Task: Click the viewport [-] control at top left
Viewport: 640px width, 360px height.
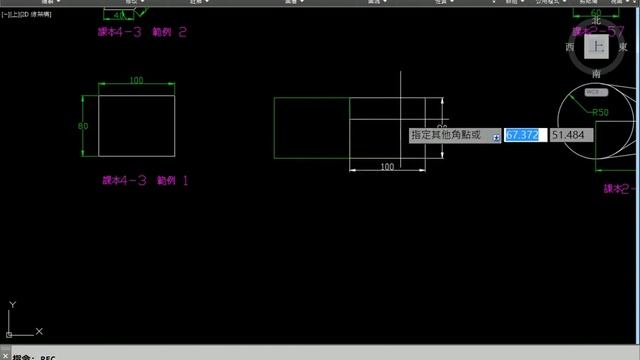Action: tap(4, 14)
